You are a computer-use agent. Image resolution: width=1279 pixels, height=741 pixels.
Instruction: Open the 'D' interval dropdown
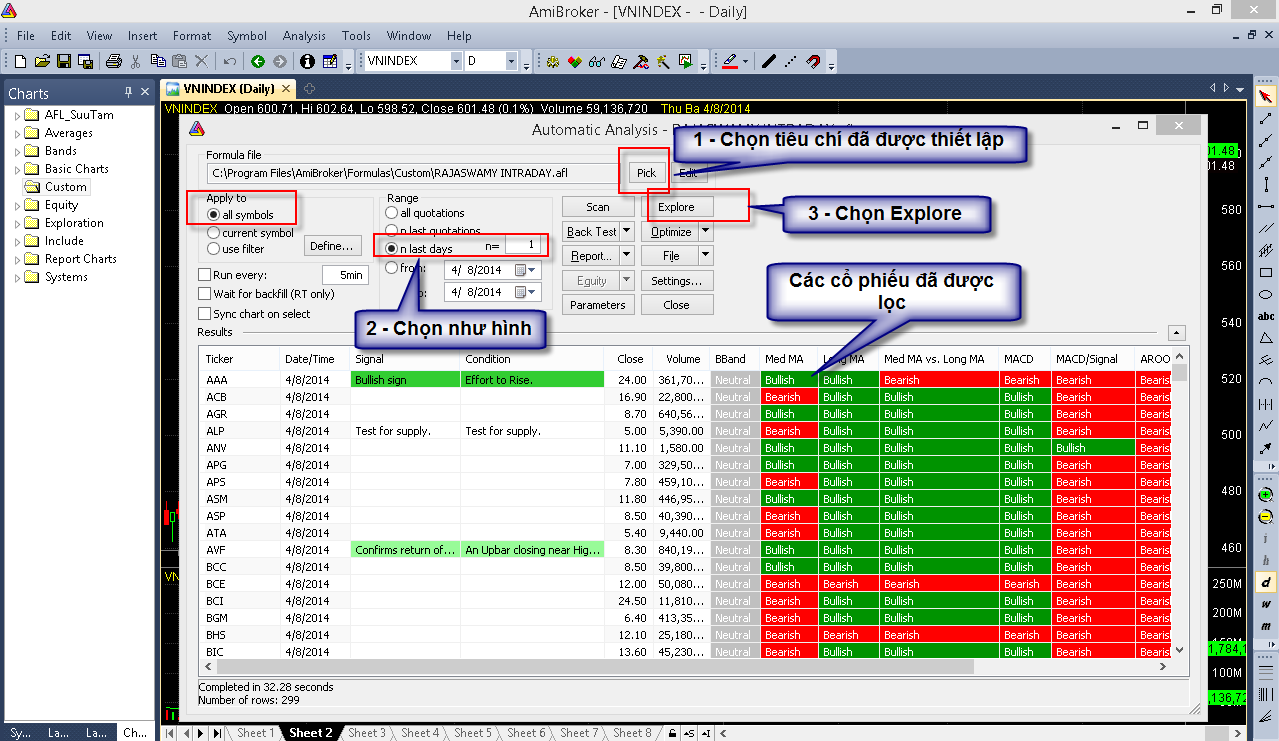coord(511,61)
